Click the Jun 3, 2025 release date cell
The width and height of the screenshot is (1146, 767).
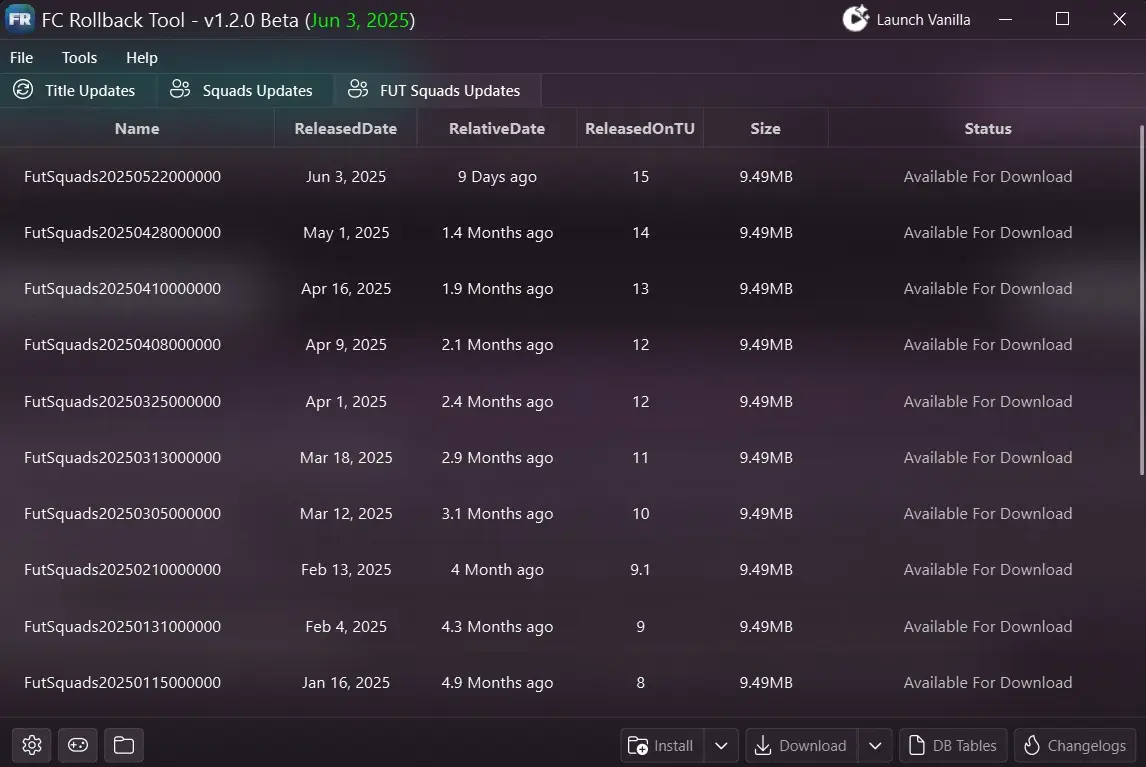pos(346,177)
